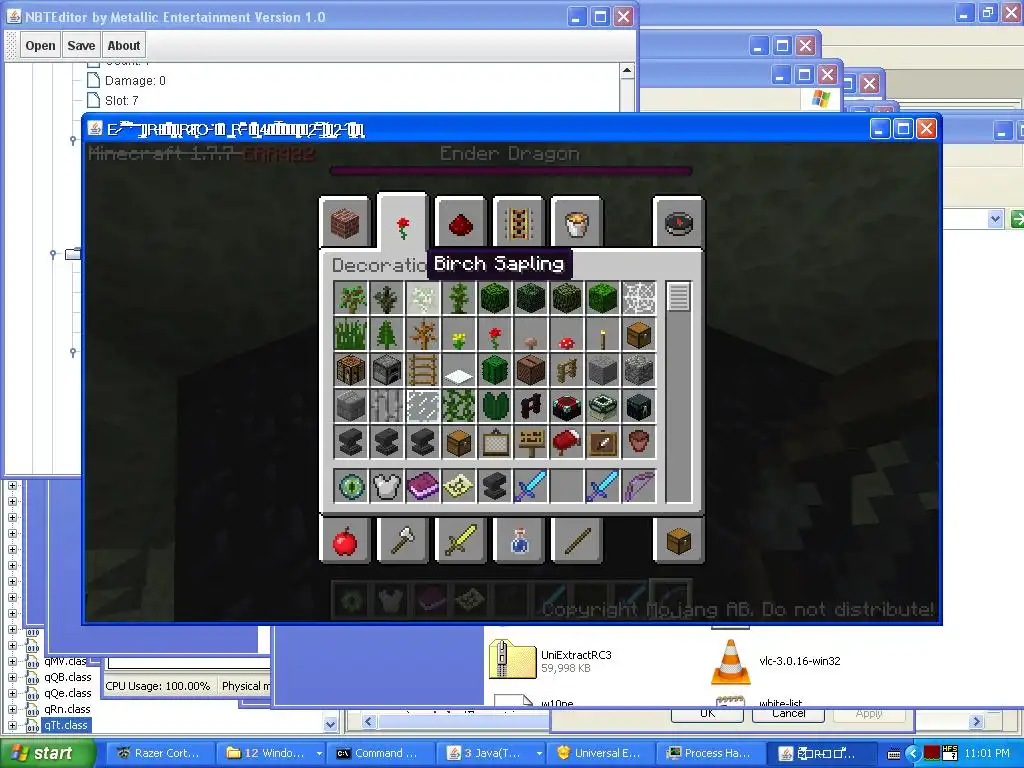Select the 'Slot: 7' tree row
Screen dimensions: 1024x768
pos(113,101)
